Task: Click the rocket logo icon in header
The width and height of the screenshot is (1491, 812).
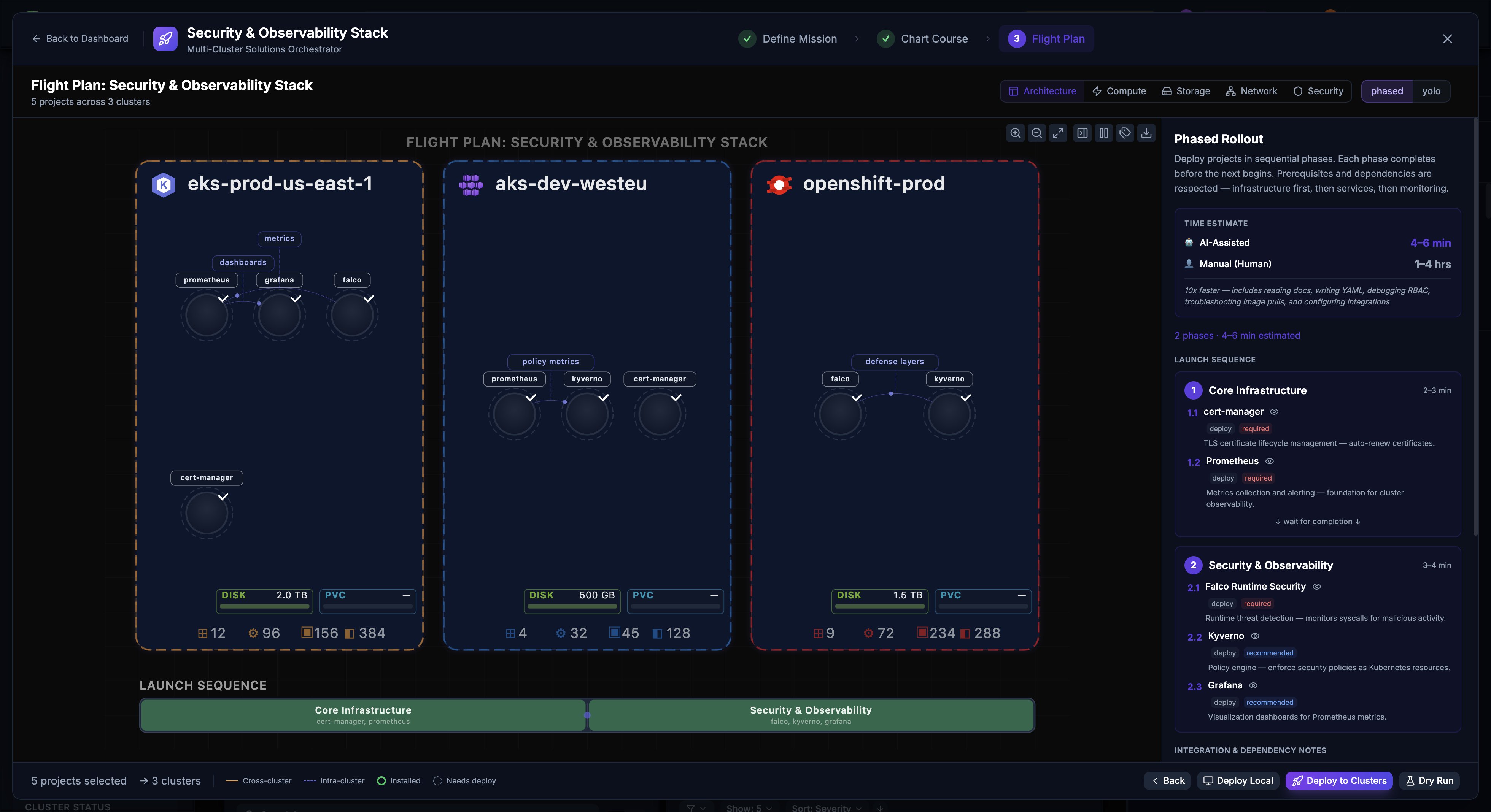Action: (x=165, y=39)
